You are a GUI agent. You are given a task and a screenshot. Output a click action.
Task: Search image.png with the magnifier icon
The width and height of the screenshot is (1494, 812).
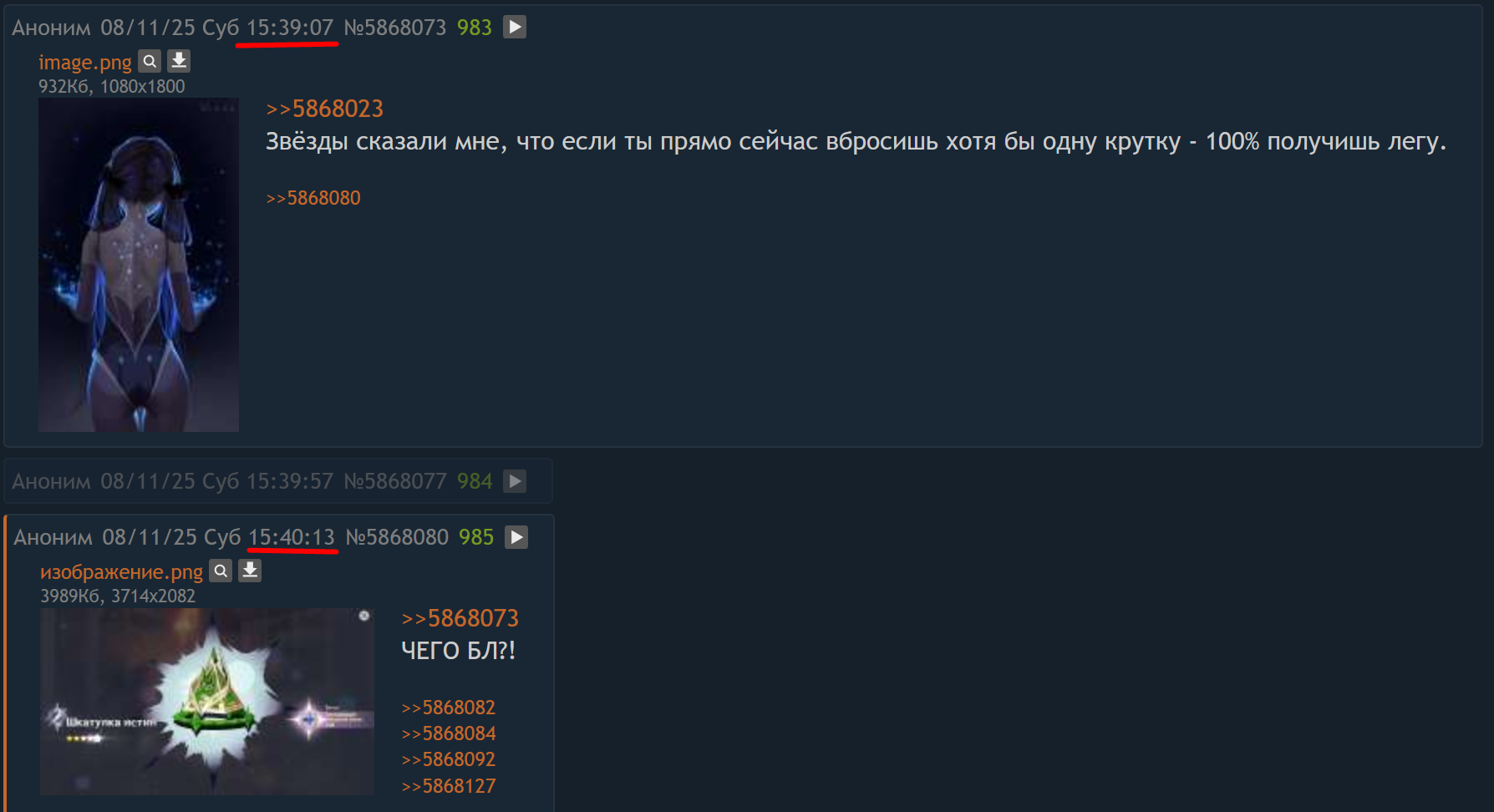(150, 61)
